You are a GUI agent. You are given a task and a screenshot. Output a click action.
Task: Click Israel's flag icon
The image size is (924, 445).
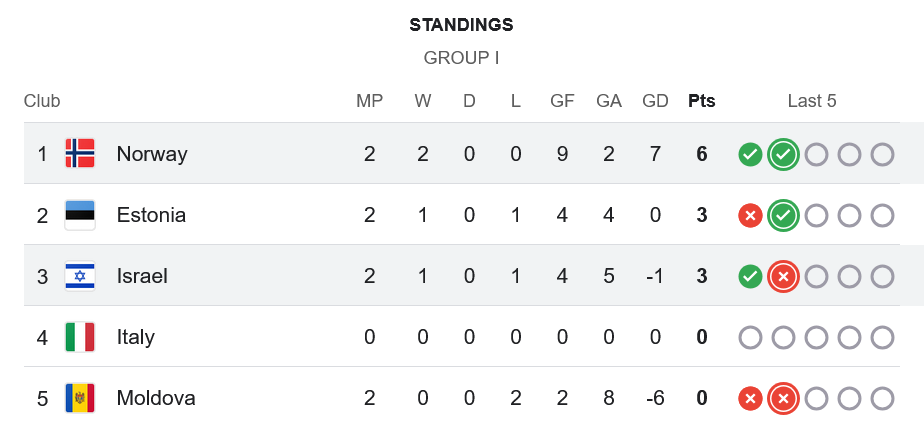(x=80, y=276)
